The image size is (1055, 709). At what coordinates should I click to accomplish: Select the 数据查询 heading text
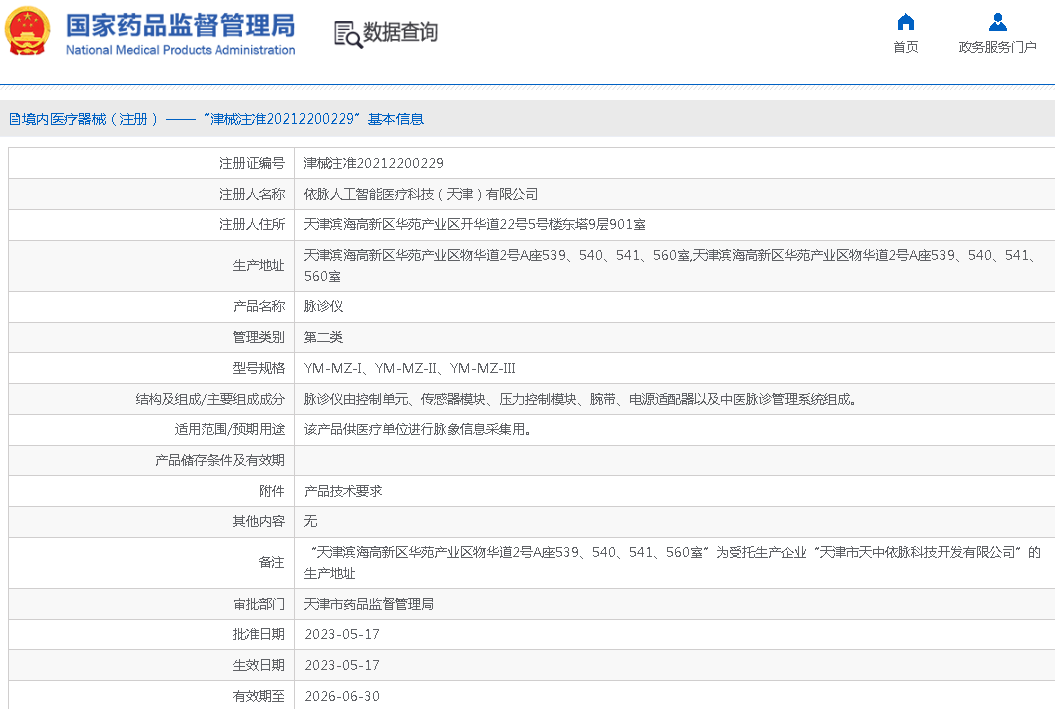[x=400, y=33]
